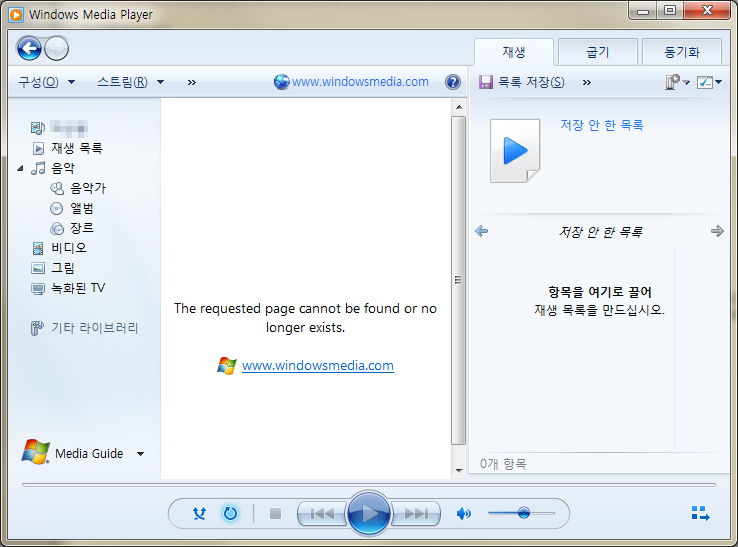Mute the sound with the speaker icon
738x547 pixels.
point(464,514)
